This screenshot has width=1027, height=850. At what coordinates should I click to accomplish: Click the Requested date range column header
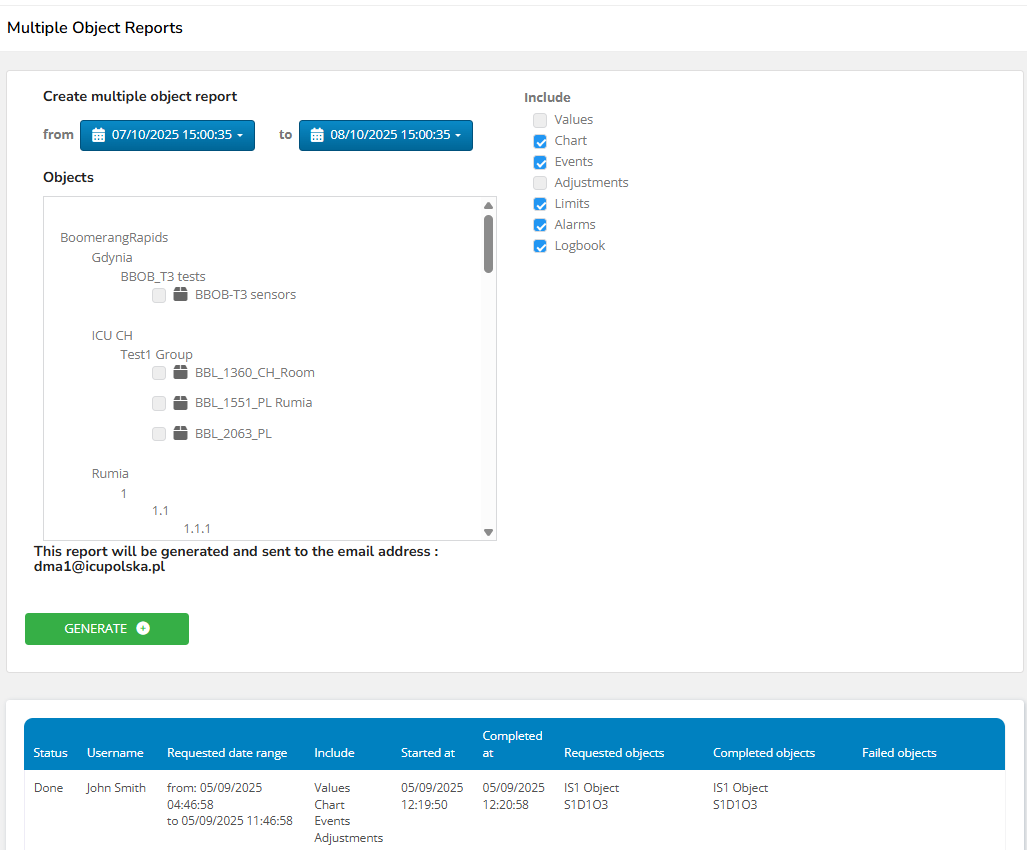click(x=227, y=753)
